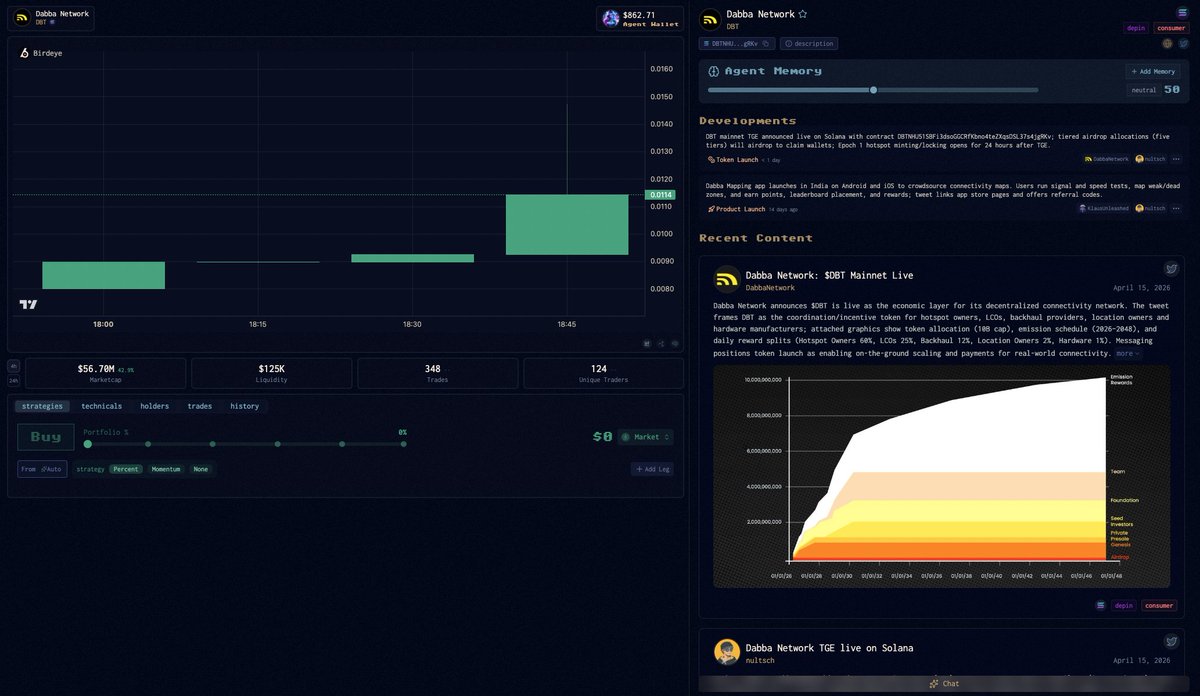Screen dimensions: 1200x696
Task: Click the depin tag below the emission chart
Action: click(1124, 605)
